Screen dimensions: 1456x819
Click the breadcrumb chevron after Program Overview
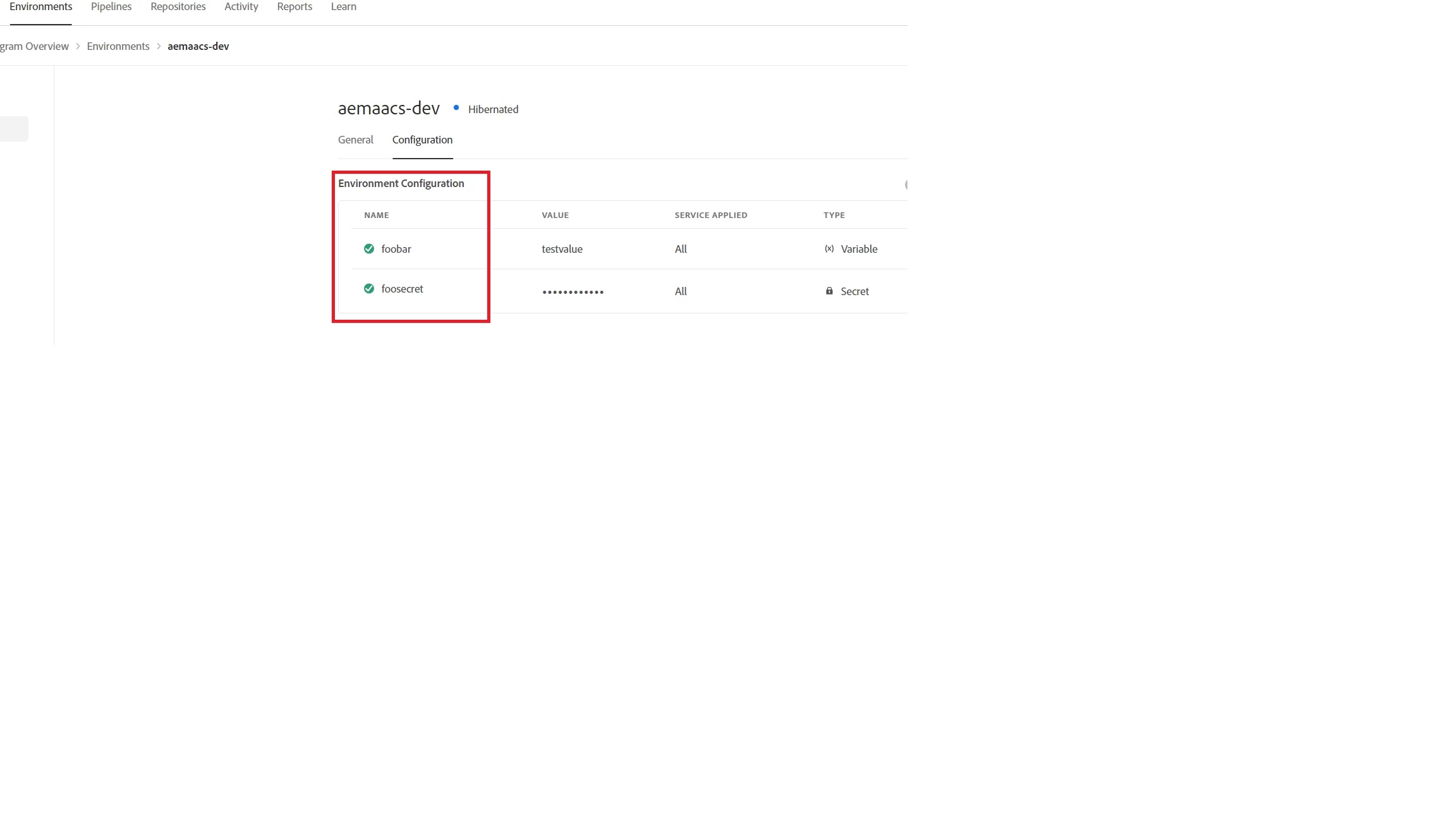pyautogui.click(x=78, y=46)
